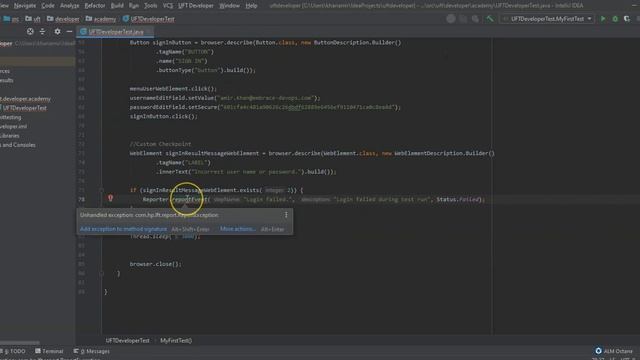Click the browser.close(); code line
This screenshot has height=360, width=640.
(x=156, y=264)
